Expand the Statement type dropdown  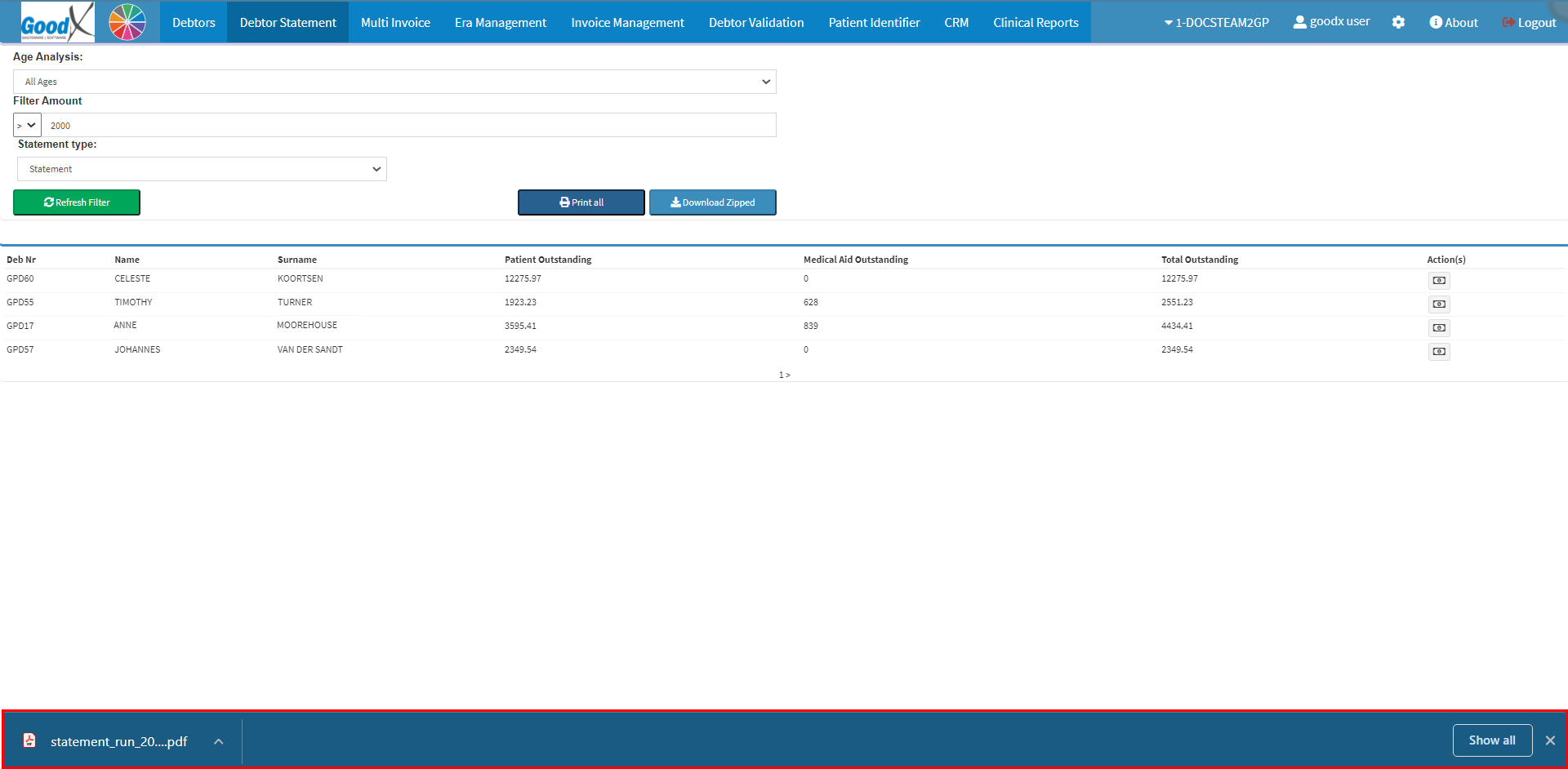[202, 169]
